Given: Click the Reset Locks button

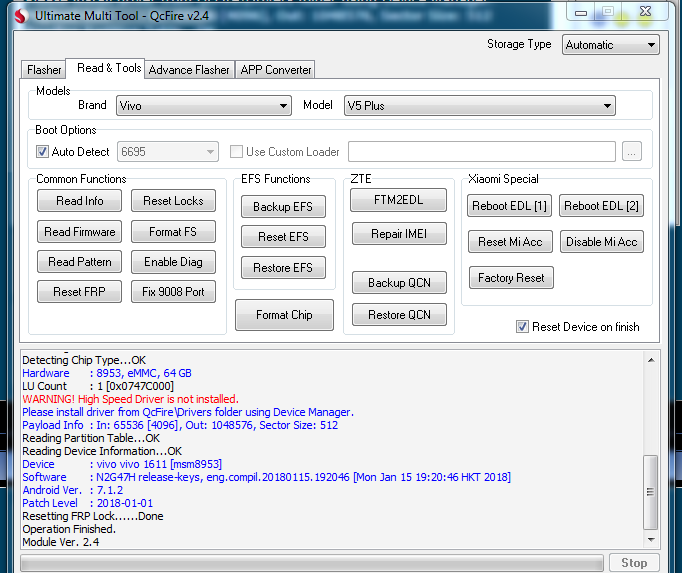Looking at the screenshot, I should (x=173, y=201).
